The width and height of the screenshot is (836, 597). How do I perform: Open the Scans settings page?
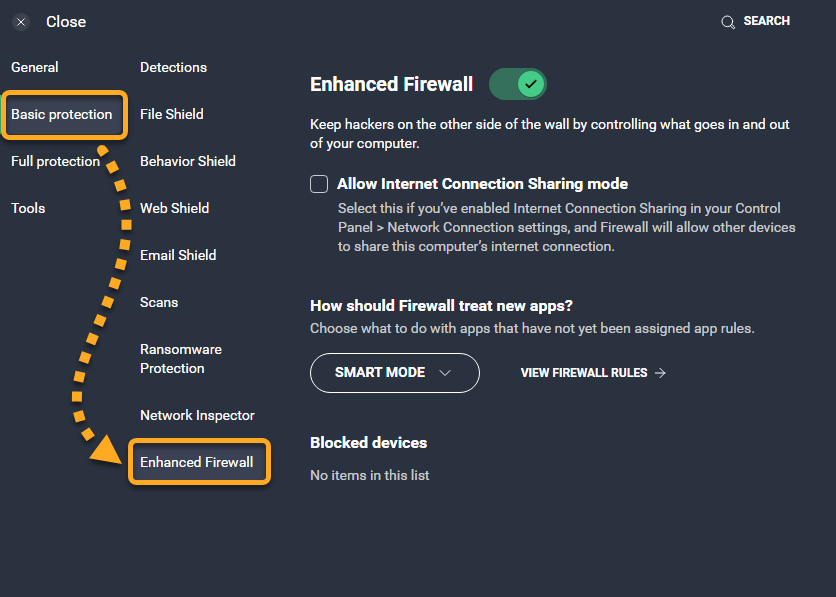point(159,302)
